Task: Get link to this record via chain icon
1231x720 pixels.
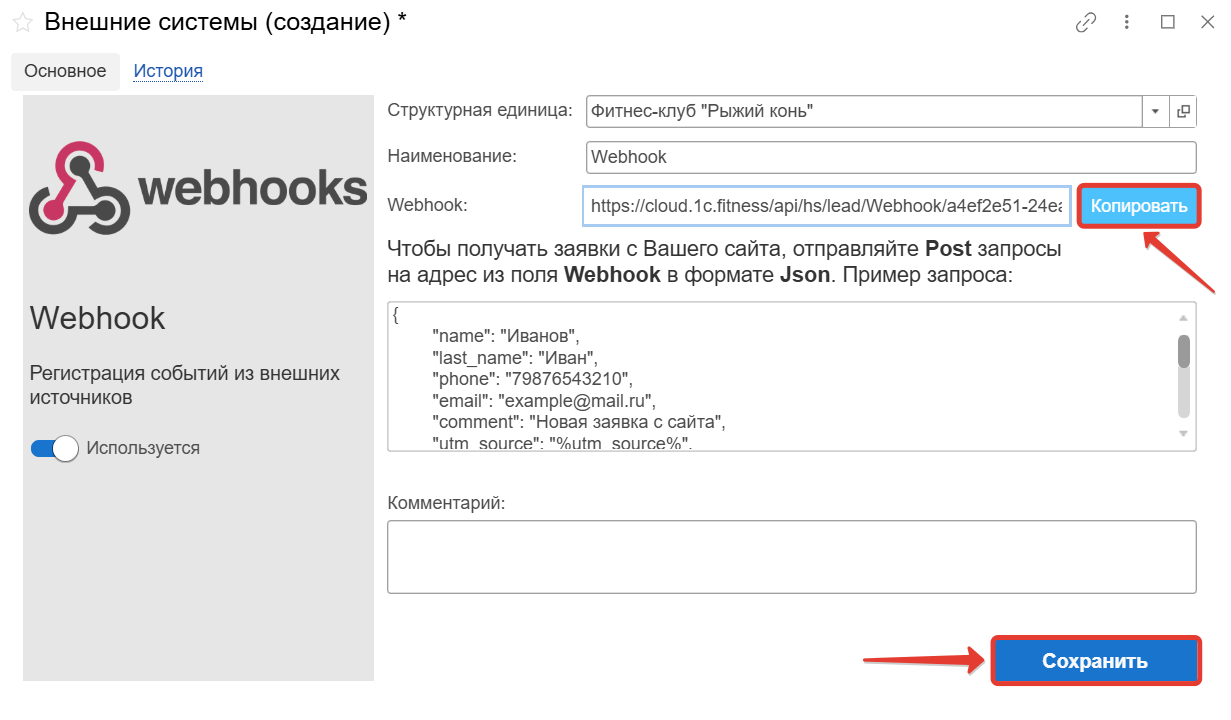Action: 1086,23
